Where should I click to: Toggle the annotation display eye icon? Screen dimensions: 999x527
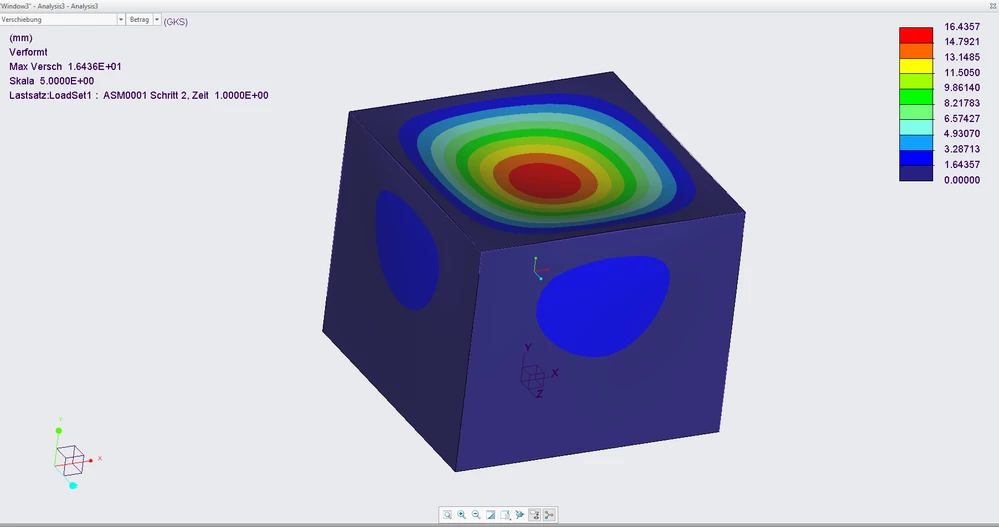(x=535, y=515)
